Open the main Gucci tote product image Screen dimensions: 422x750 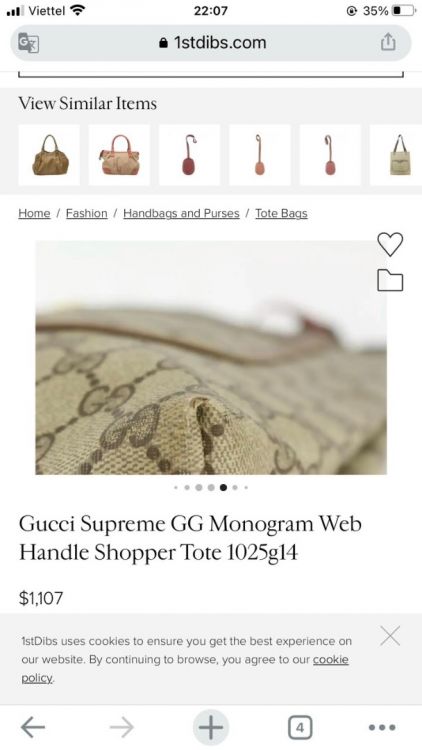pos(211,357)
